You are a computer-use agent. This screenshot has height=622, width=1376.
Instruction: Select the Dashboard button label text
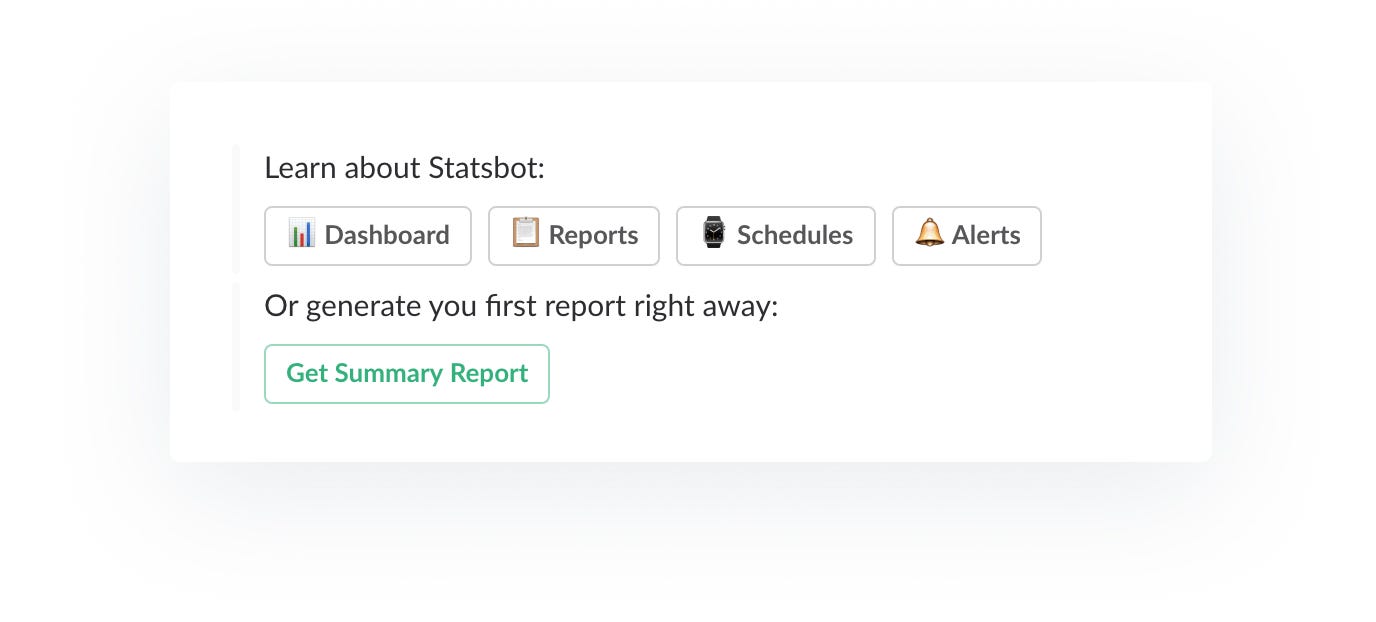pos(386,235)
